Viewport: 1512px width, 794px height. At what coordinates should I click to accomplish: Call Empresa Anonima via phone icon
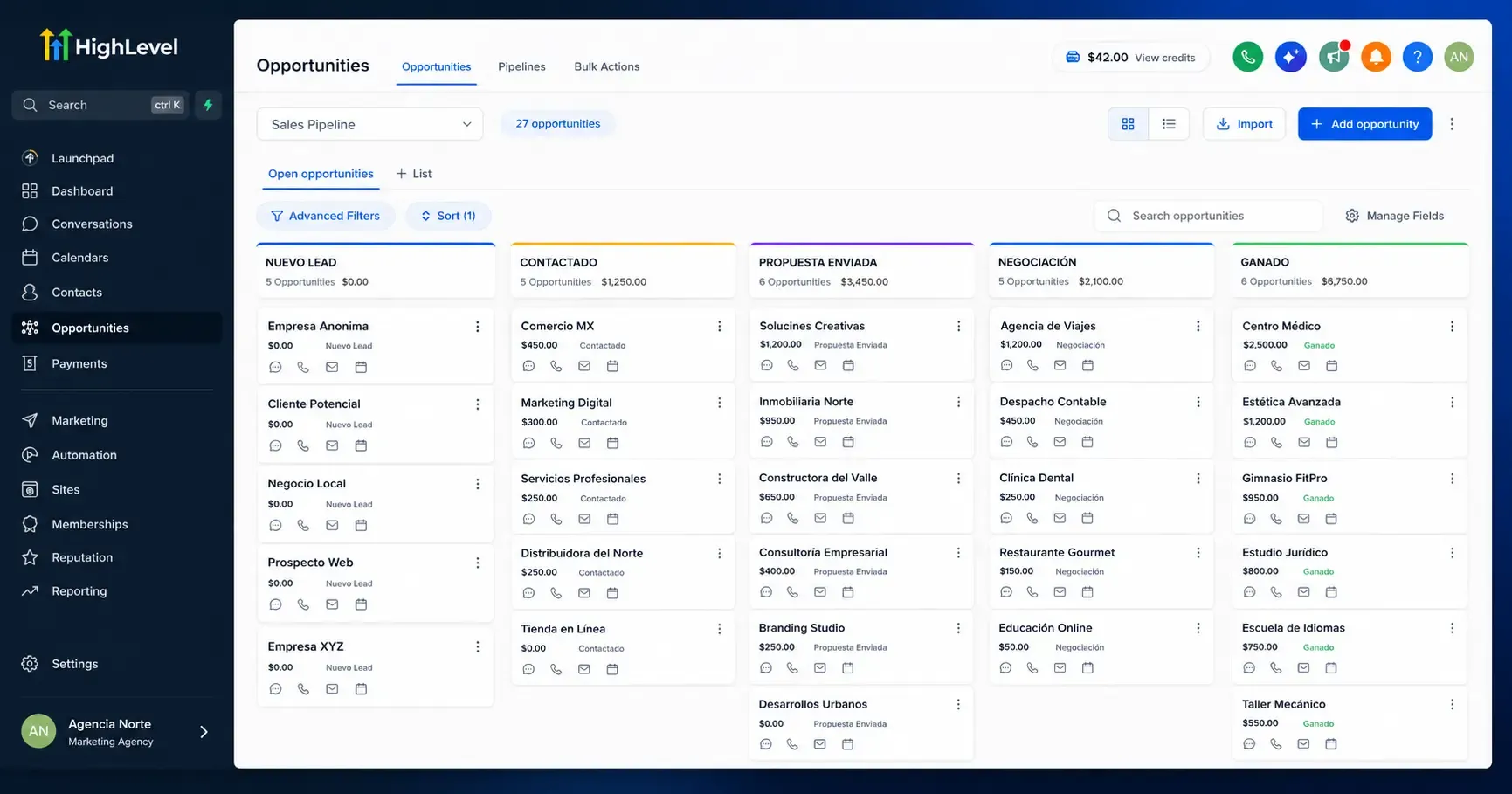tap(303, 368)
